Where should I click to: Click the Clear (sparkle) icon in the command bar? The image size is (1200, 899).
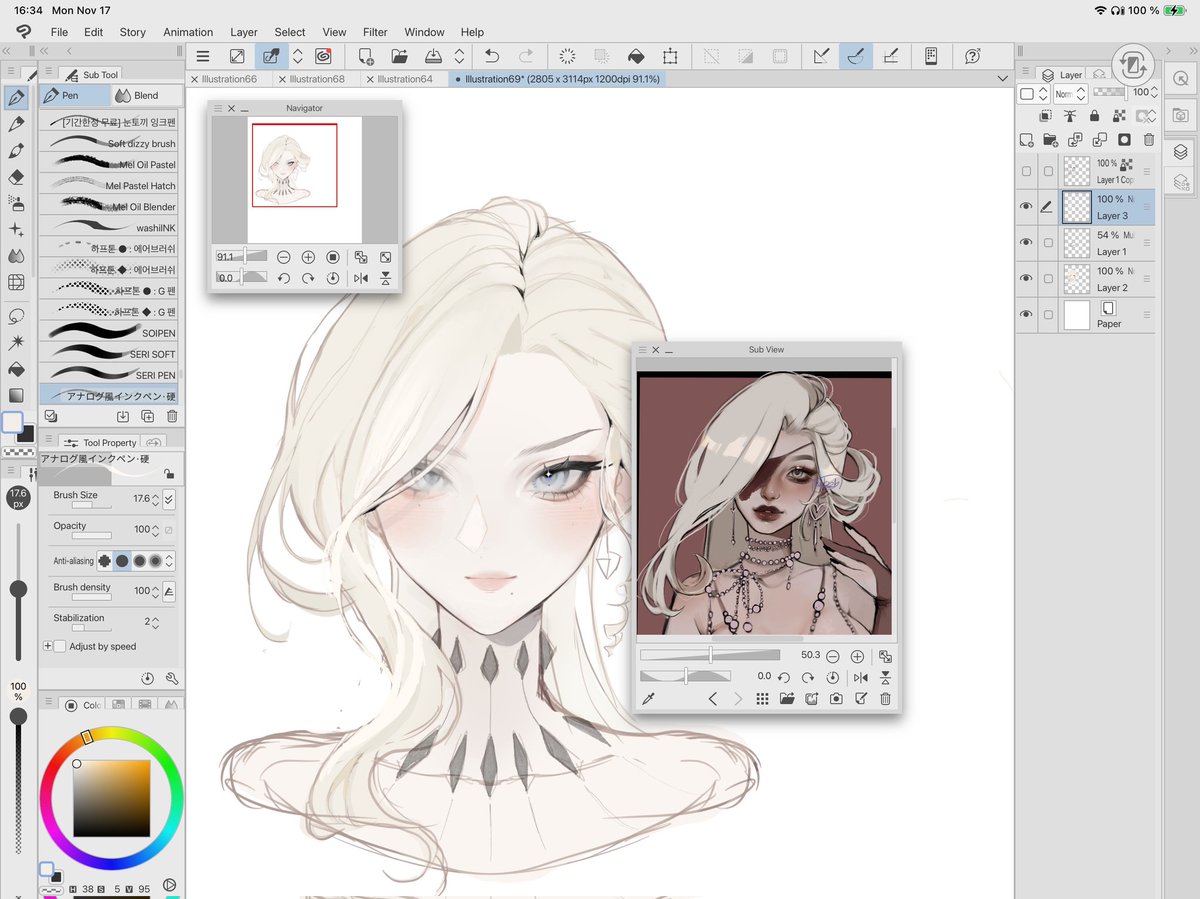click(x=567, y=57)
